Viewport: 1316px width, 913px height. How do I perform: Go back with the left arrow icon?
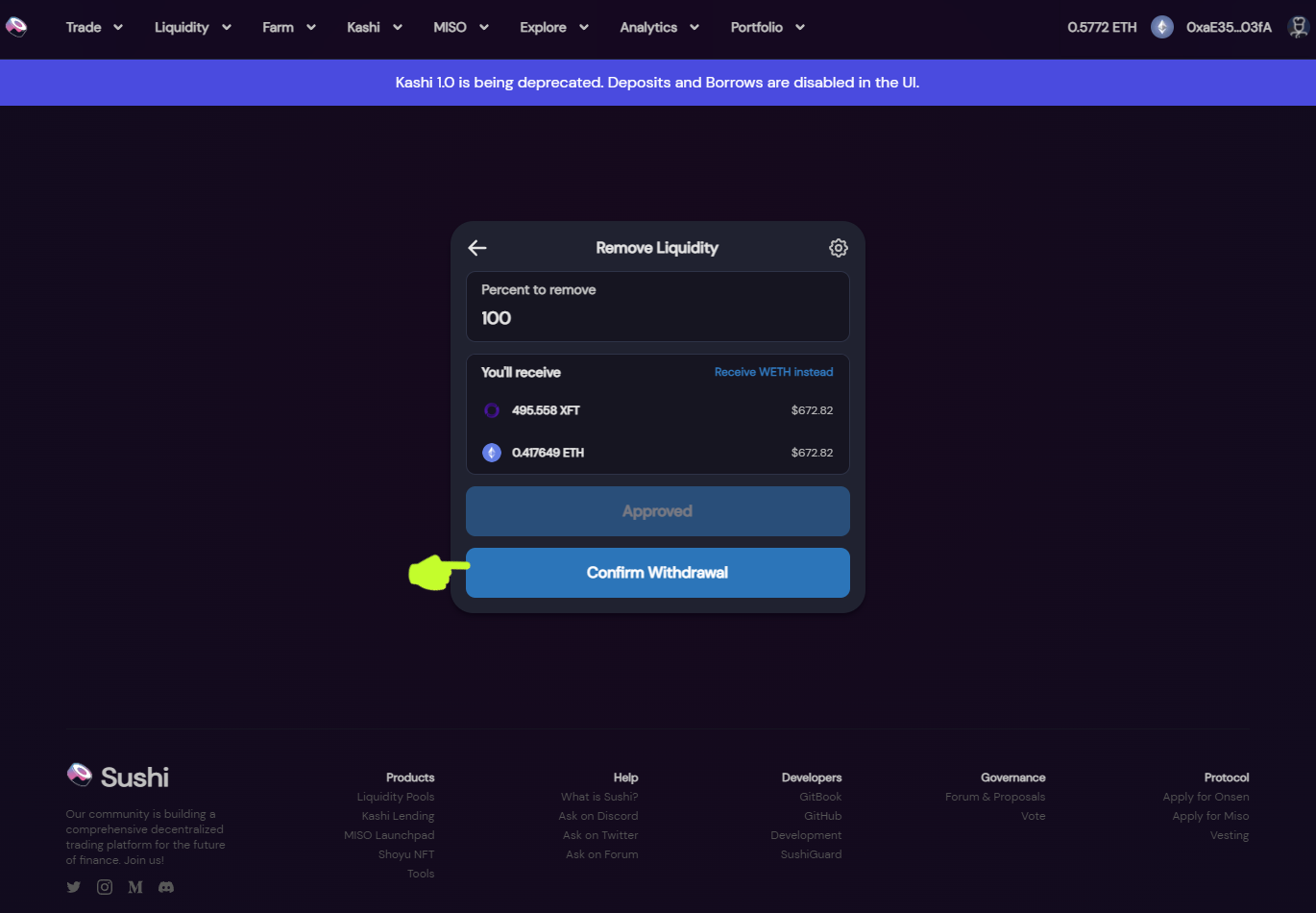point(477,248)
